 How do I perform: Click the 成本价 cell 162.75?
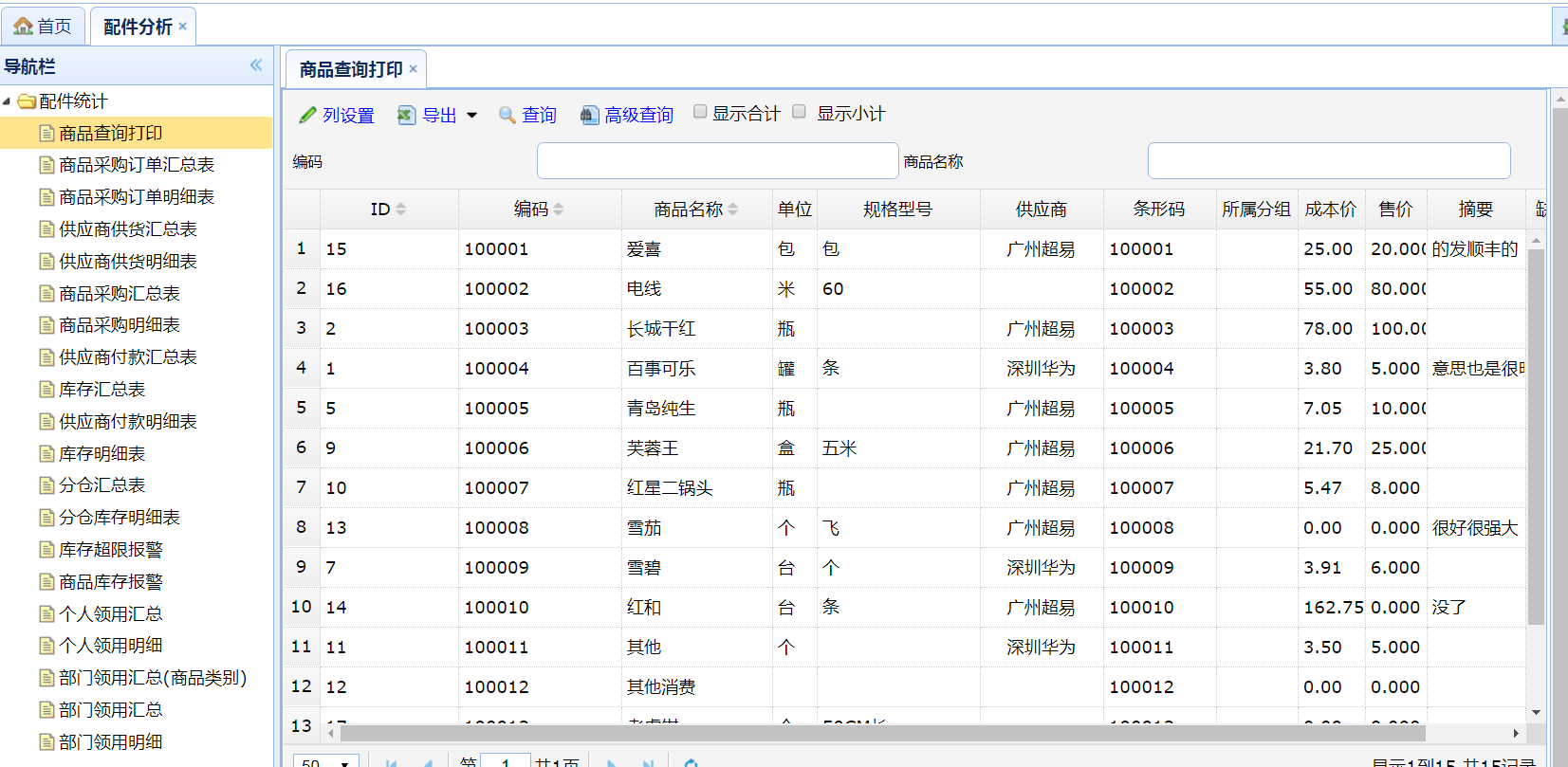pos(1333,608)
